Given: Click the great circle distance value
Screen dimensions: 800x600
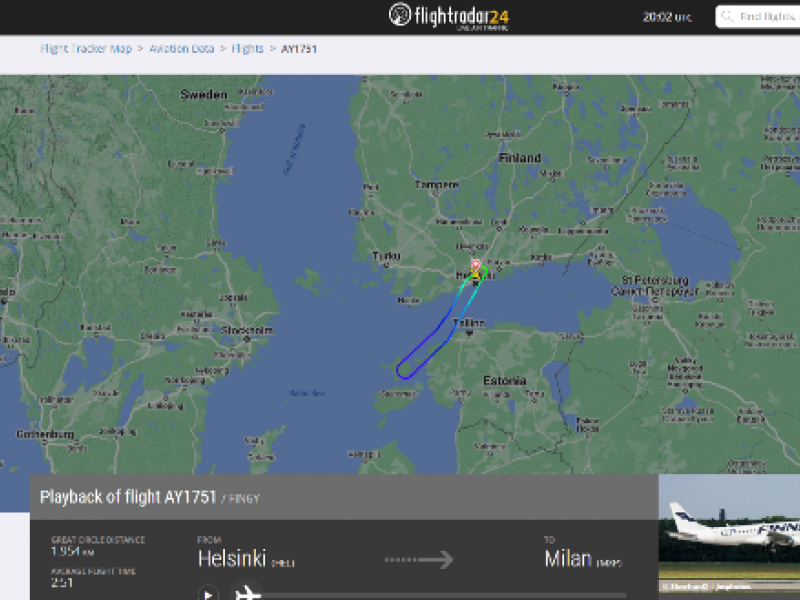Looking at the screenshot, I should pyautogui.click(x=72, y=551).
